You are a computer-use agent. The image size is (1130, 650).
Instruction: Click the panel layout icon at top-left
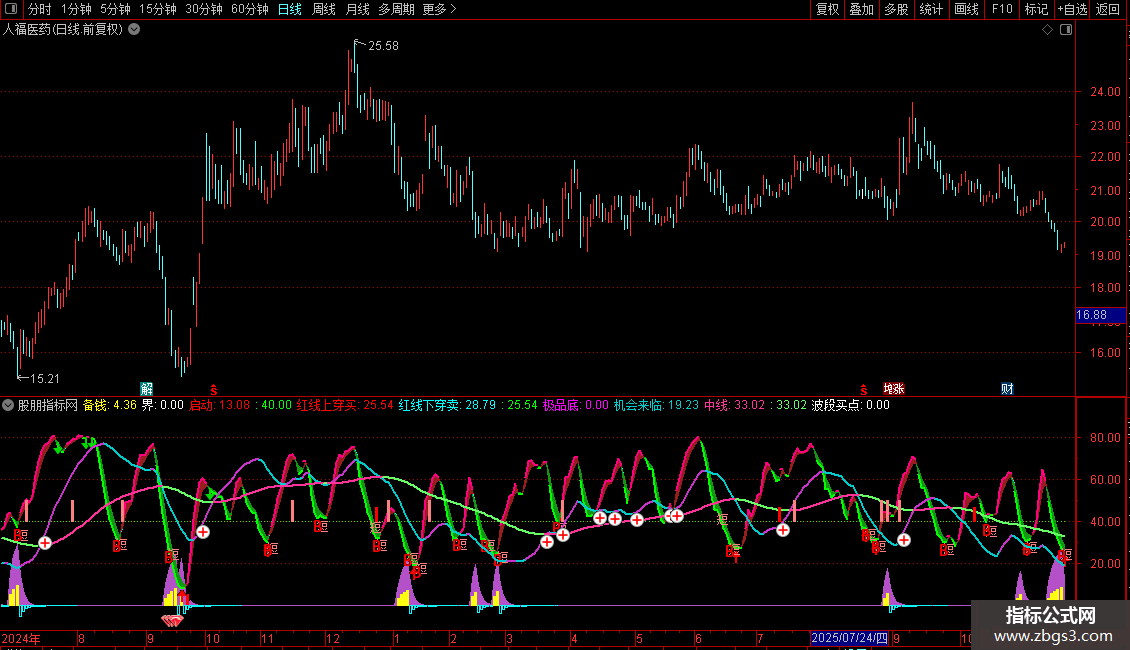13,10
